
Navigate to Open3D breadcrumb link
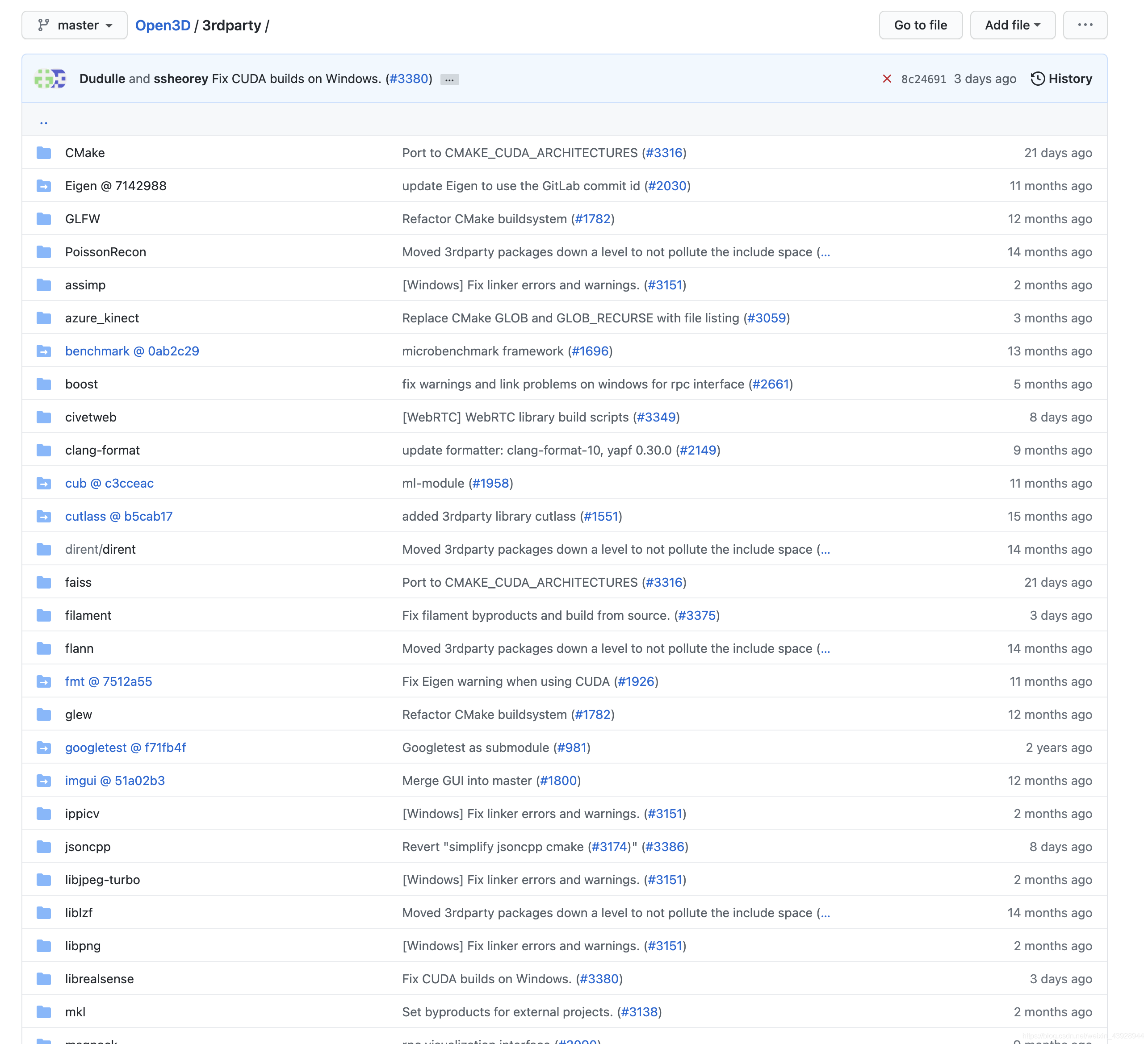[x=163, y=25]
